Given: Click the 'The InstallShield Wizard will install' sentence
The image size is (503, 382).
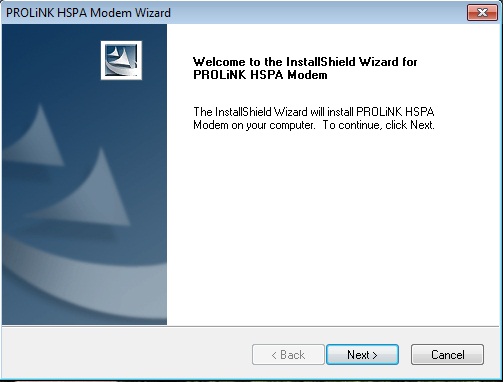Looking at the screenshot, I should point(314,112).
